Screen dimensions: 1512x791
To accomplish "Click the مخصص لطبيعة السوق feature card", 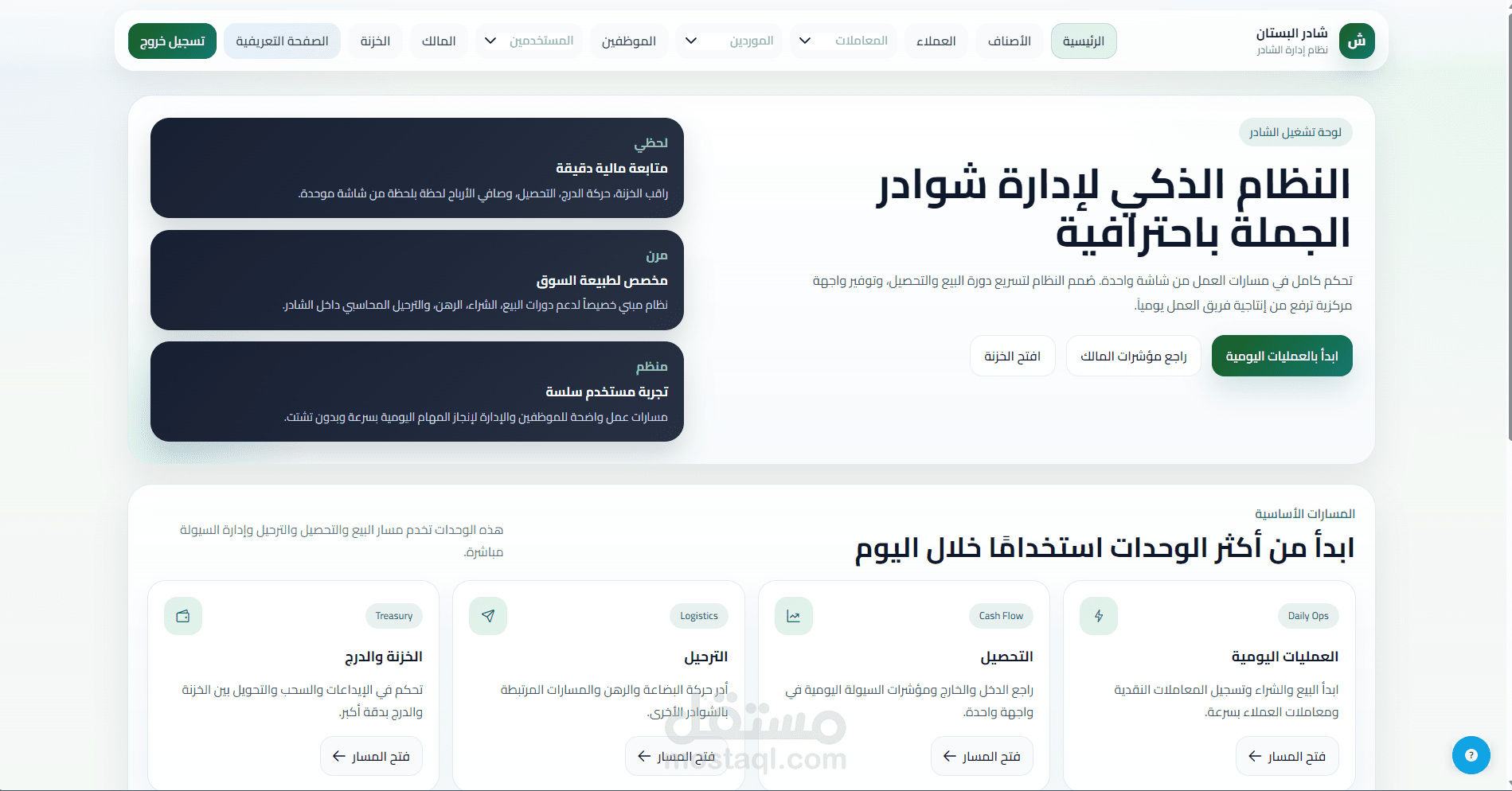I will pyautogui.click(x=417, y=280).
